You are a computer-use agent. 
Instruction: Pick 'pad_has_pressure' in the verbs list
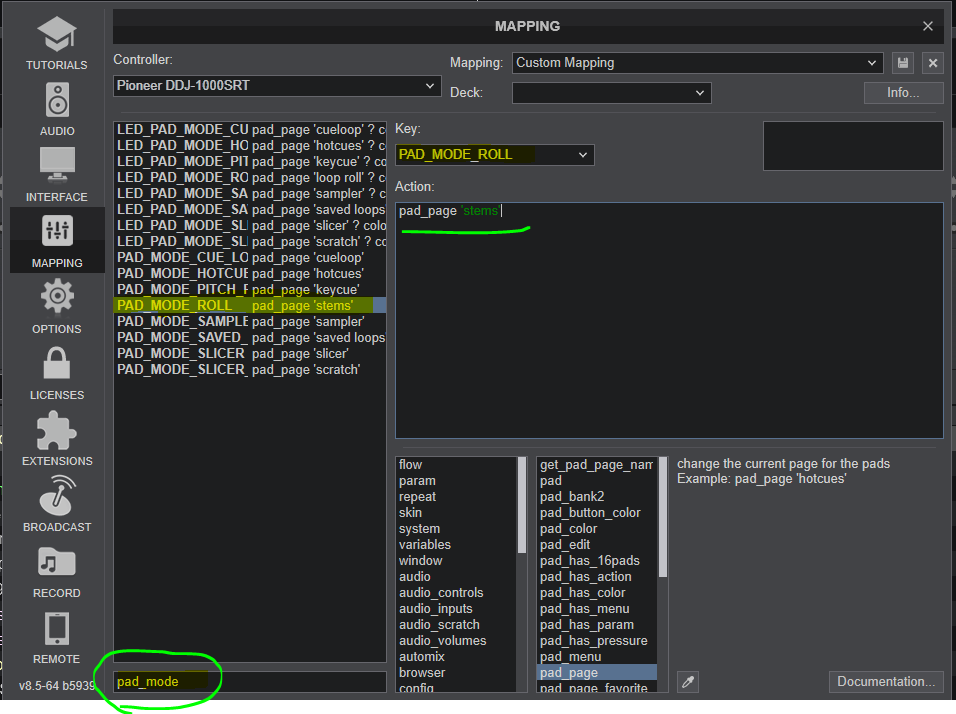597,641
